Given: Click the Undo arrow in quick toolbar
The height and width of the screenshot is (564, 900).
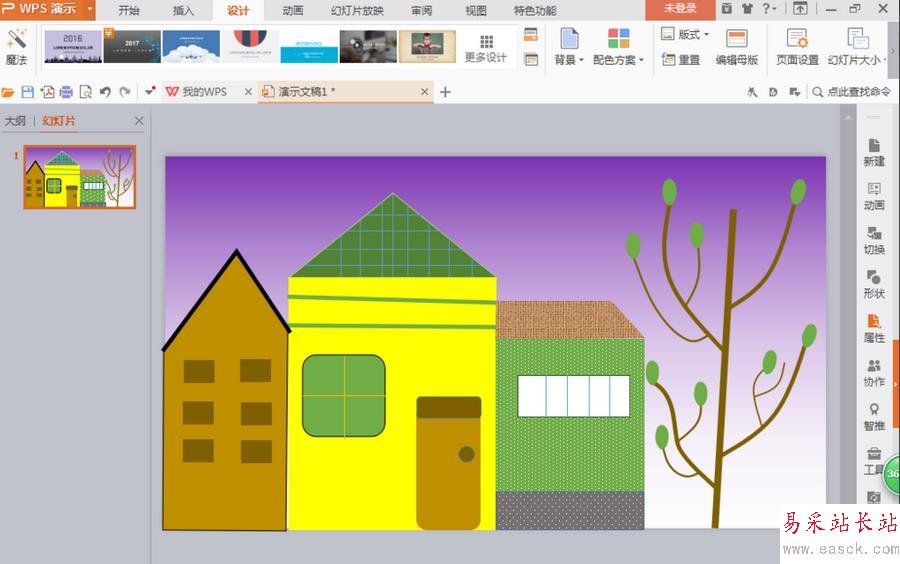Looking at the screenshot, I should (x=105, y=92).
